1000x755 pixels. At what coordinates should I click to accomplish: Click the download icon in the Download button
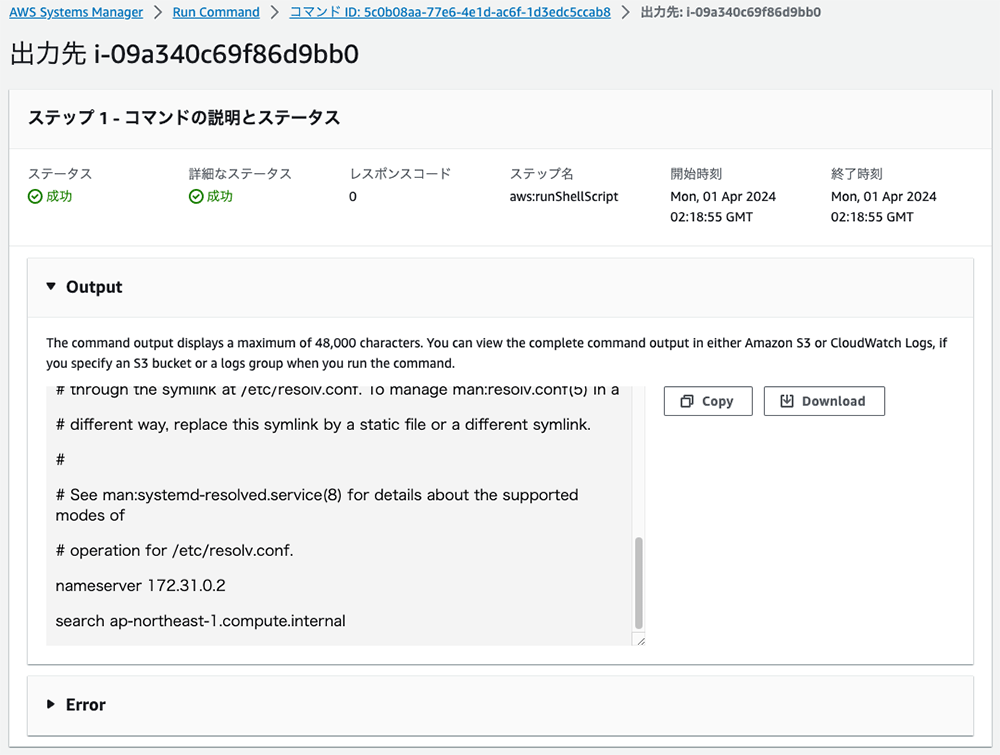tap(787, 401)
